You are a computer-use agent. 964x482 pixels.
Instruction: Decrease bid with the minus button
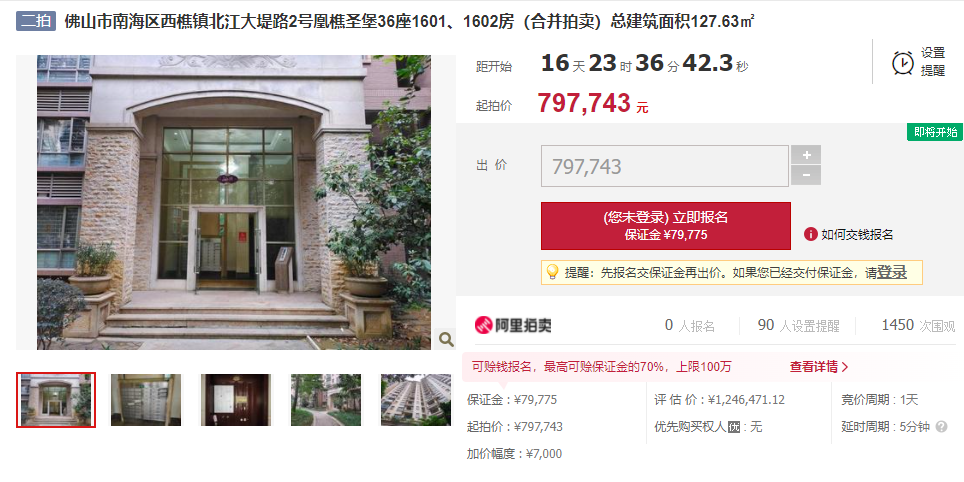click(x=806, y=175)
